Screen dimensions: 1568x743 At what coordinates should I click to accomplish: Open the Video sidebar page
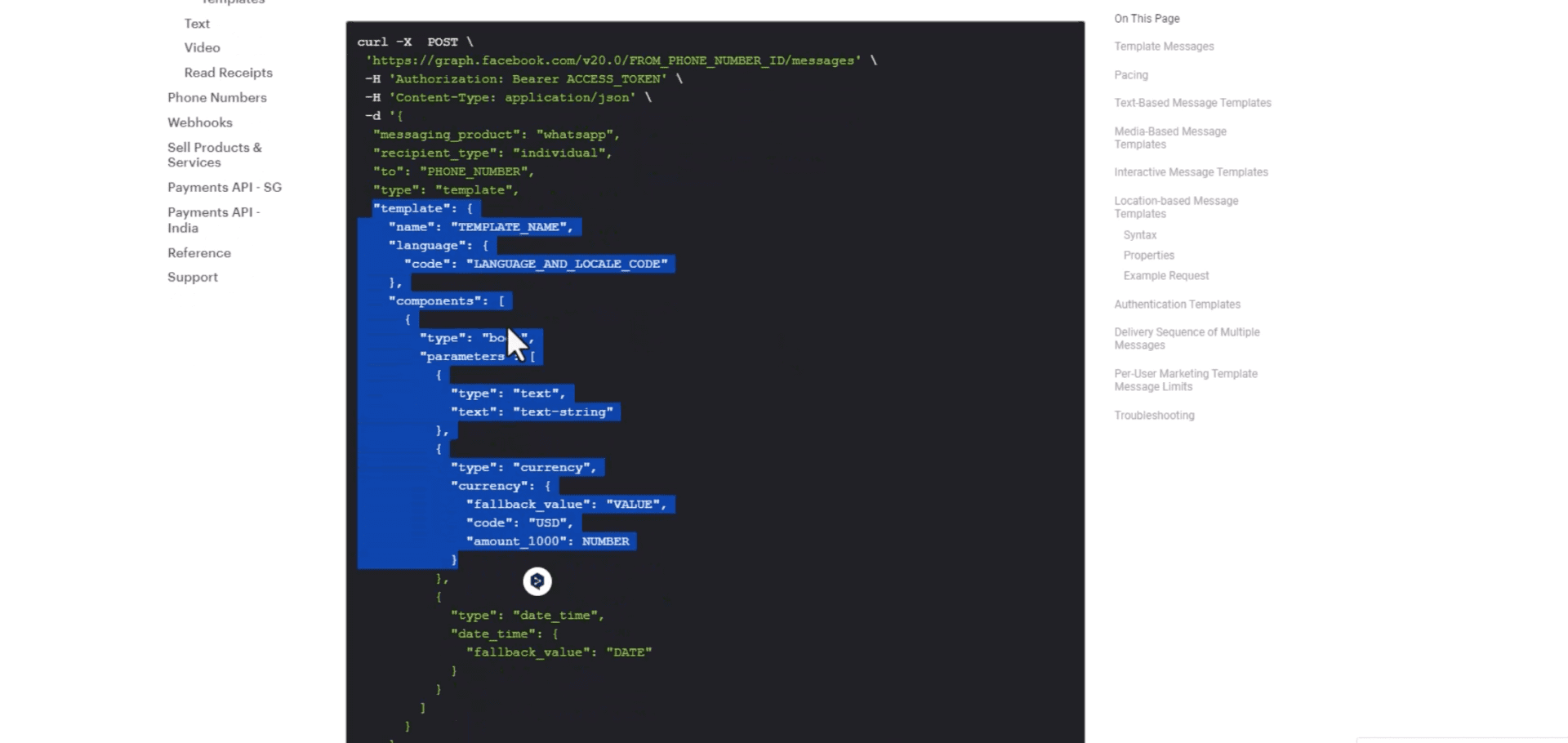[202, 48]
